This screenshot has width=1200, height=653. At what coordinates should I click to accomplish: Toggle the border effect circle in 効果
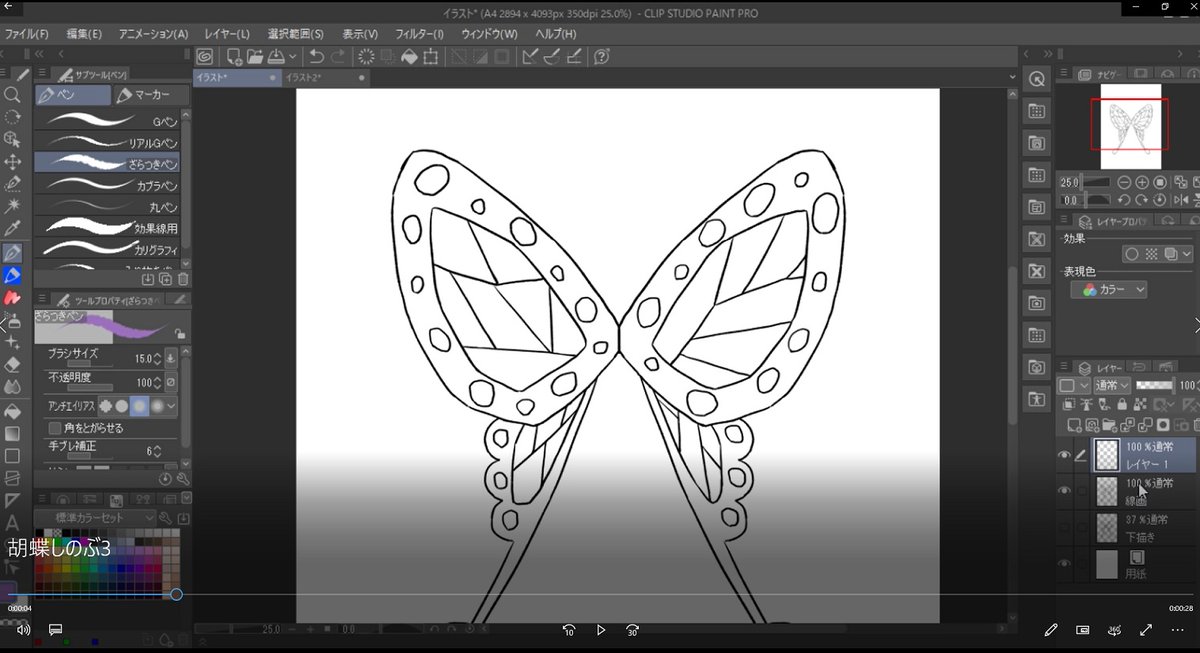pos(1131,255)
